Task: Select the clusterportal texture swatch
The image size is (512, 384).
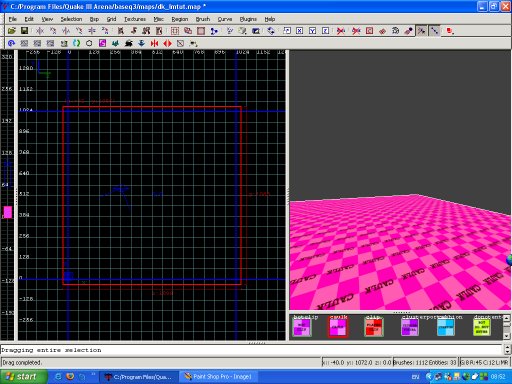Action: [x=410, y=327]
